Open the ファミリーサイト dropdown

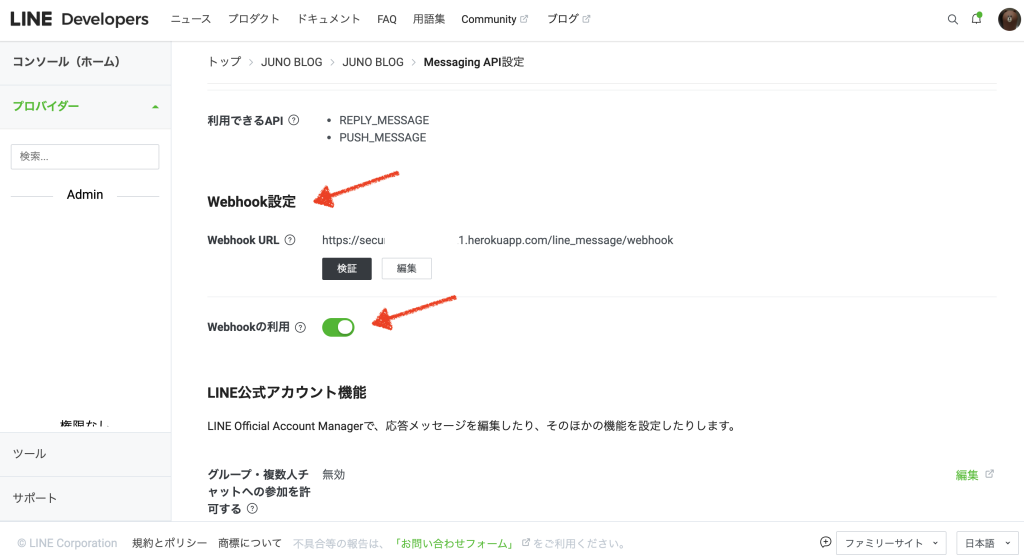coord(891,543)
